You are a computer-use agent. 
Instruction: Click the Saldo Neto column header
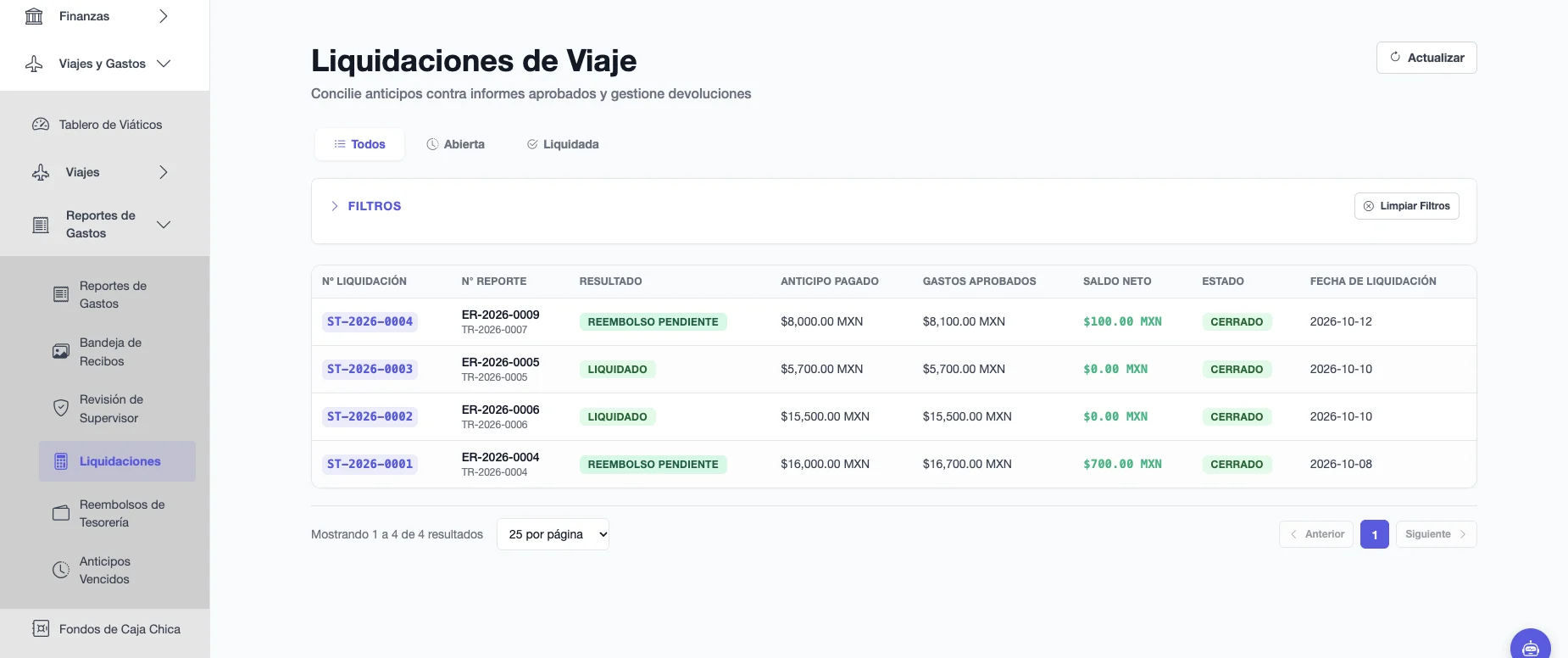[1117, 282]
